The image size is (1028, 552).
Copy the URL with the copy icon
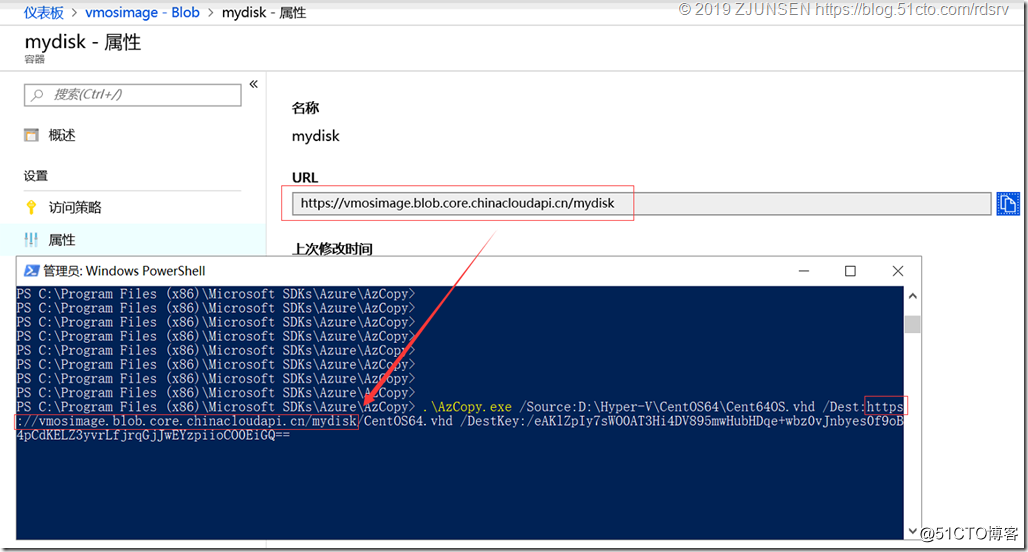pyautogui.click(x=1008, y=204)
